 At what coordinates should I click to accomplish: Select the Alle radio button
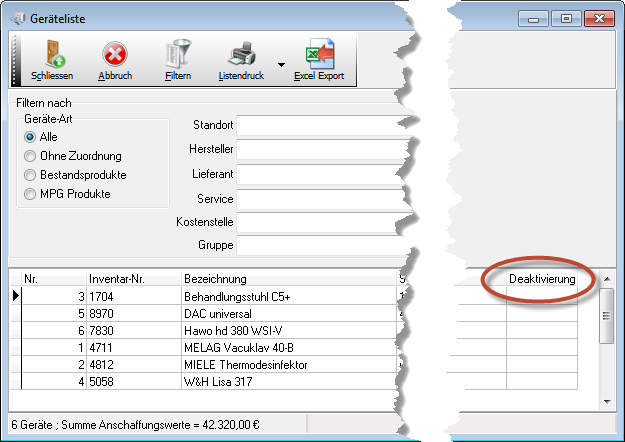(x=31, y=137)
